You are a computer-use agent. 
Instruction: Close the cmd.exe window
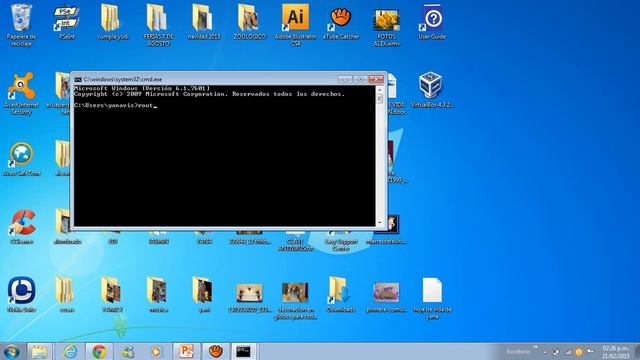pyautogui.click(x=376, y=79)
